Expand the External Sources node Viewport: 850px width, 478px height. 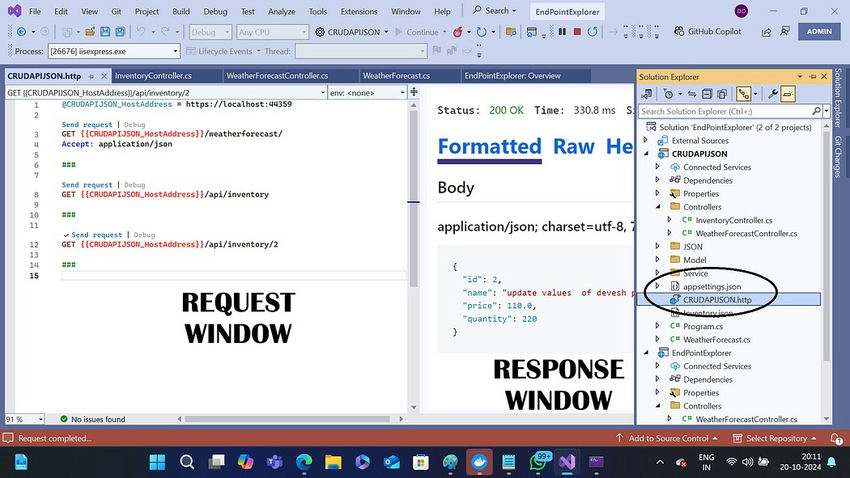647,140
